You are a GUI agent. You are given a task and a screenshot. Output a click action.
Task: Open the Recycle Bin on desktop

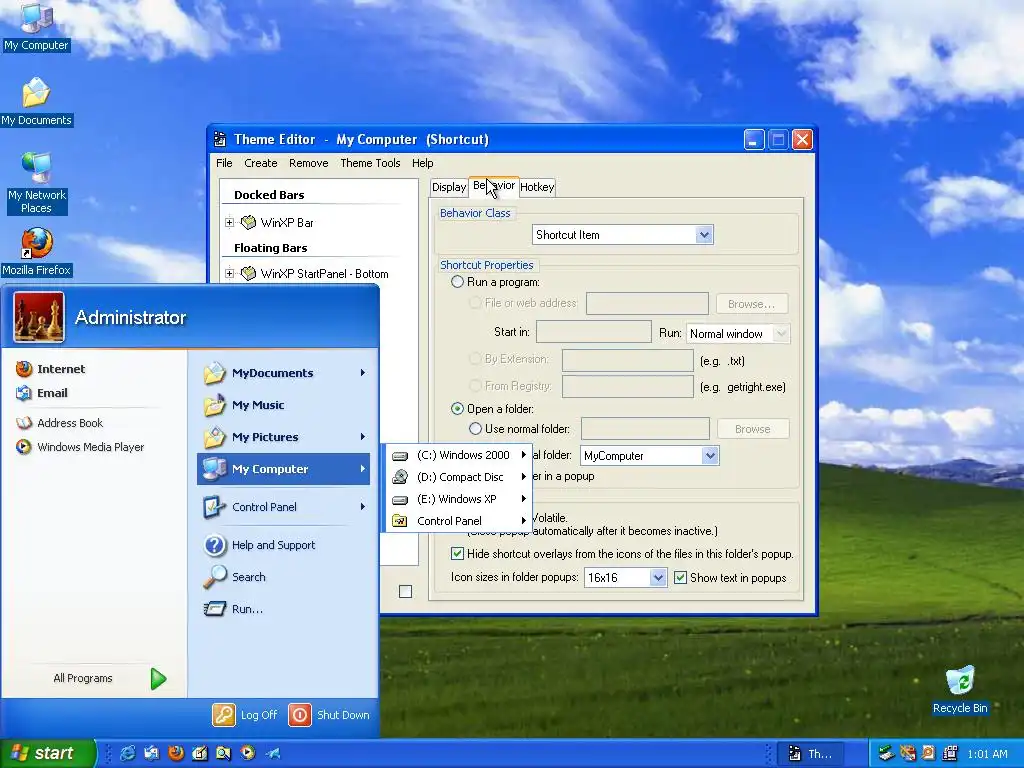click(960, 690)
